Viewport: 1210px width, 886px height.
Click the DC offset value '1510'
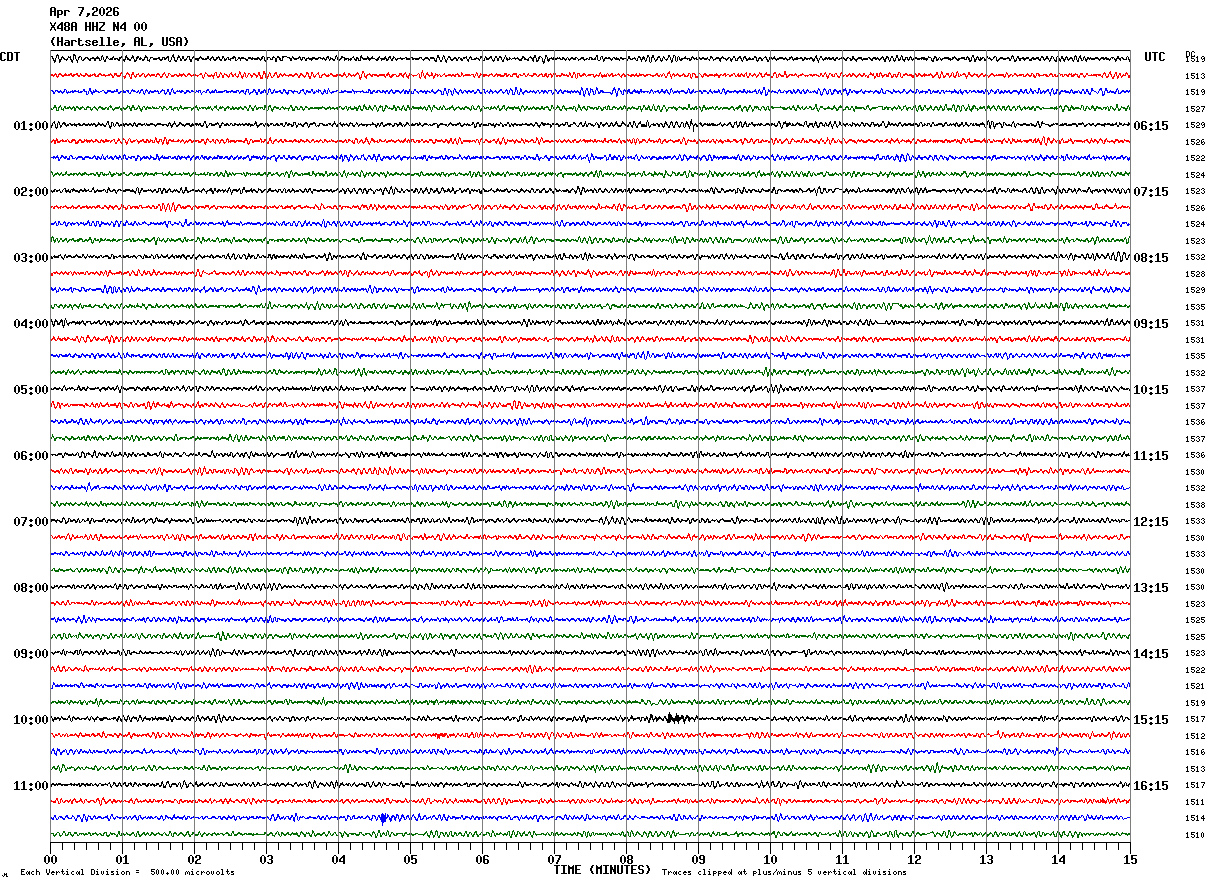[1195, 835]
